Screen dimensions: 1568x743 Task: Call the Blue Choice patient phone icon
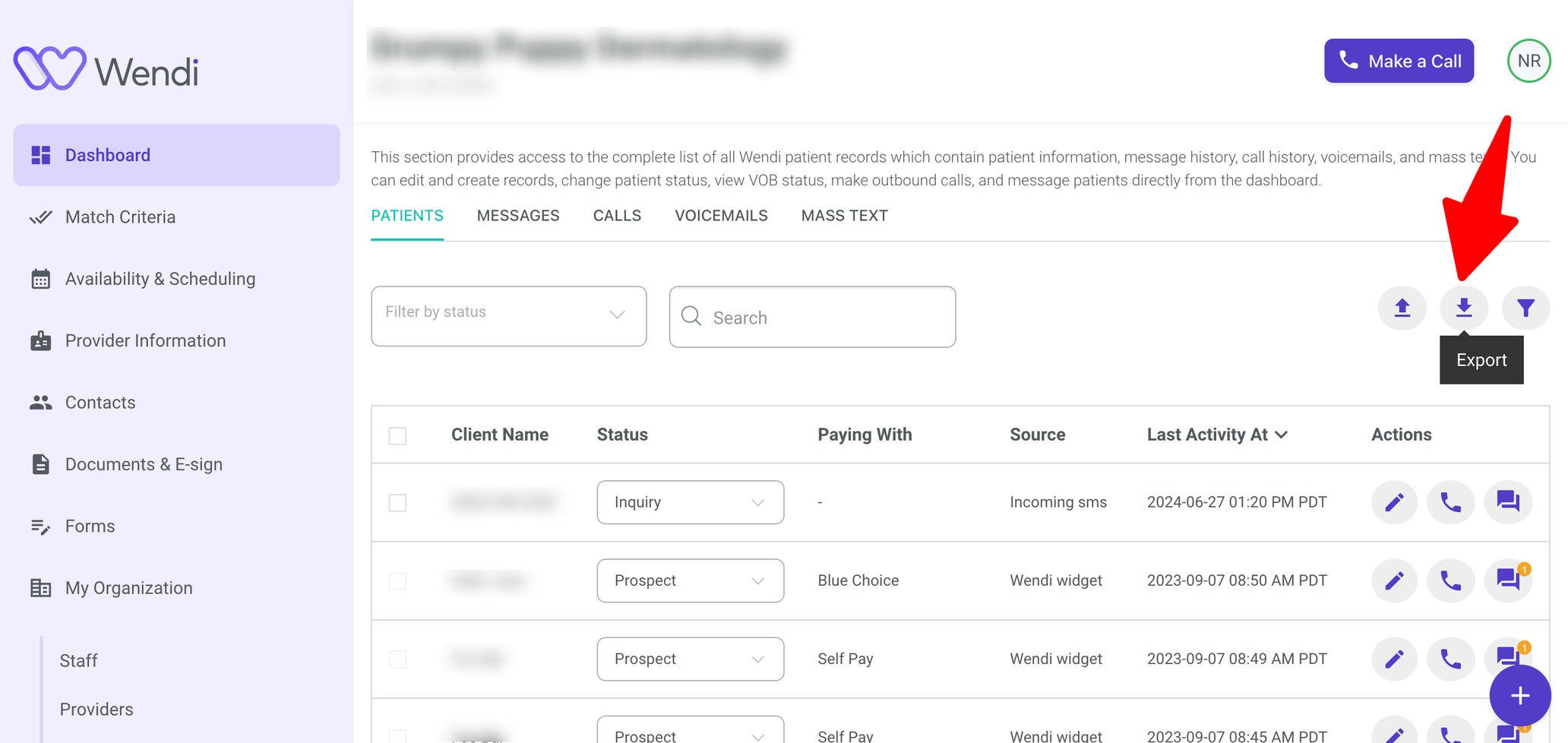(x=1450, y=581)
